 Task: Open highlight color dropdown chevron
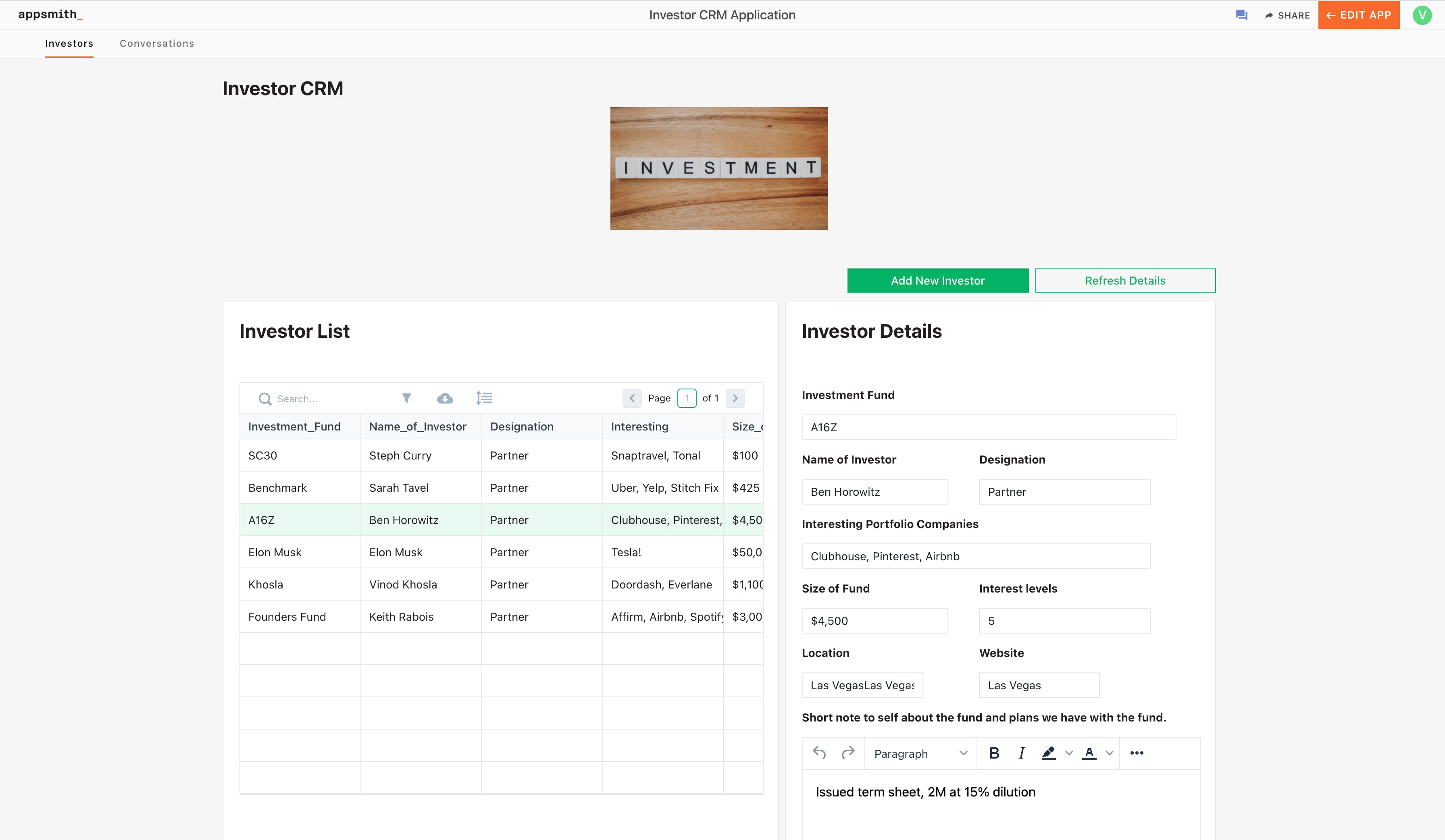(1069, 753)
